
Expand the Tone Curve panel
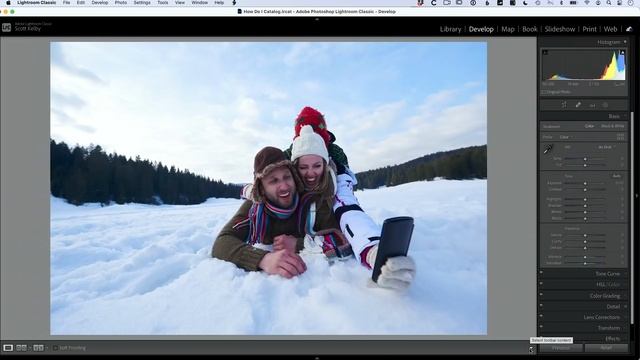(607, 274)
